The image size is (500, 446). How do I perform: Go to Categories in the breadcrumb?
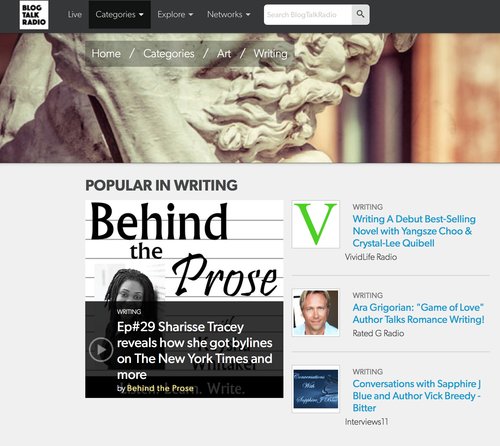coord(169,54)
